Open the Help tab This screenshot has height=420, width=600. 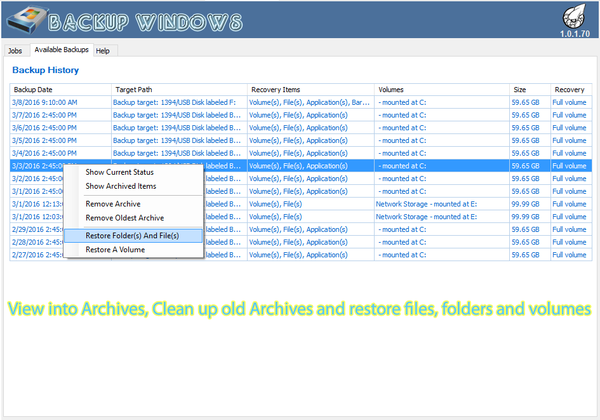(103, 50)
